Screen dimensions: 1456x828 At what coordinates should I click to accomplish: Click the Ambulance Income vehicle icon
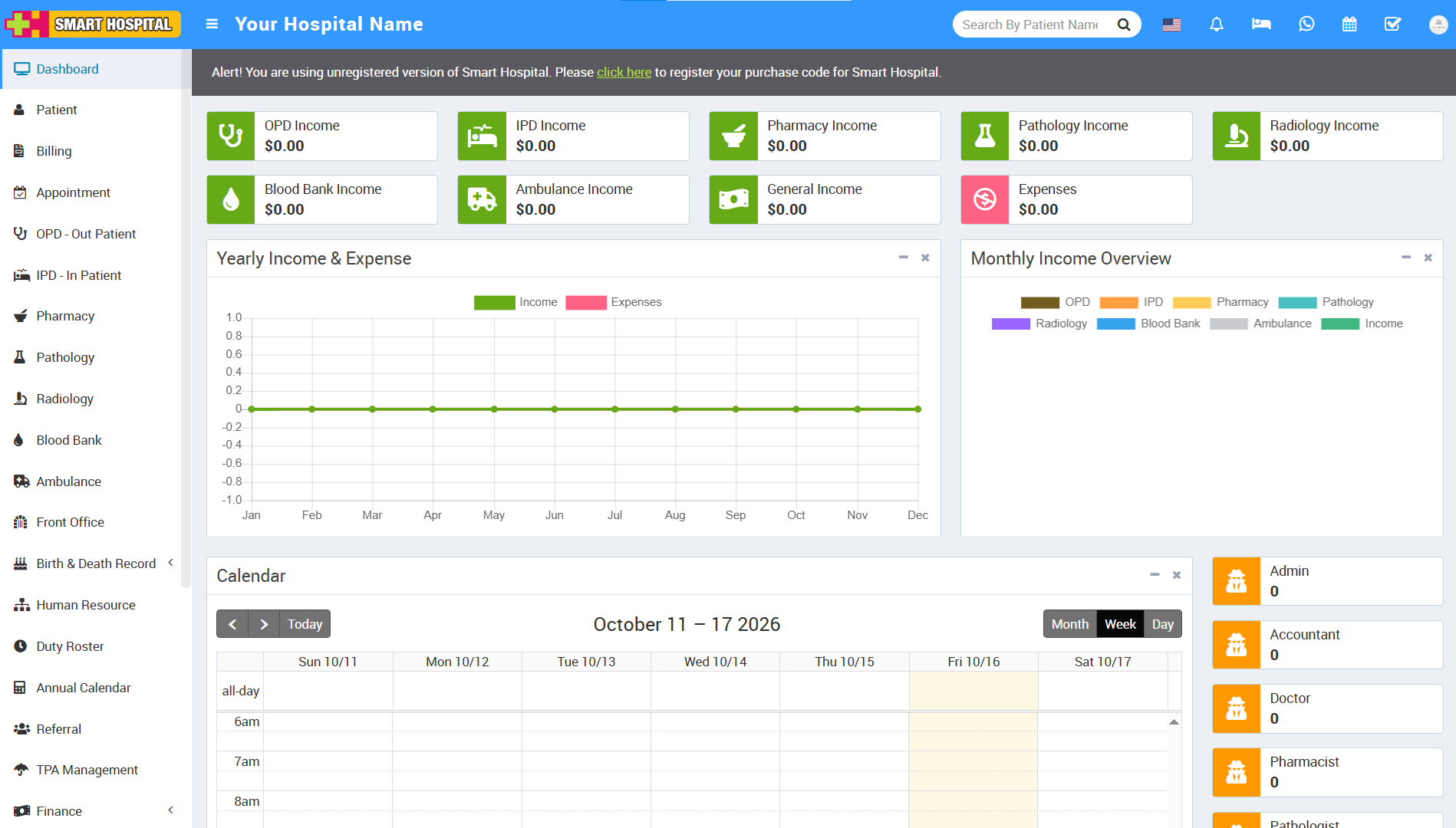[482, 199]
